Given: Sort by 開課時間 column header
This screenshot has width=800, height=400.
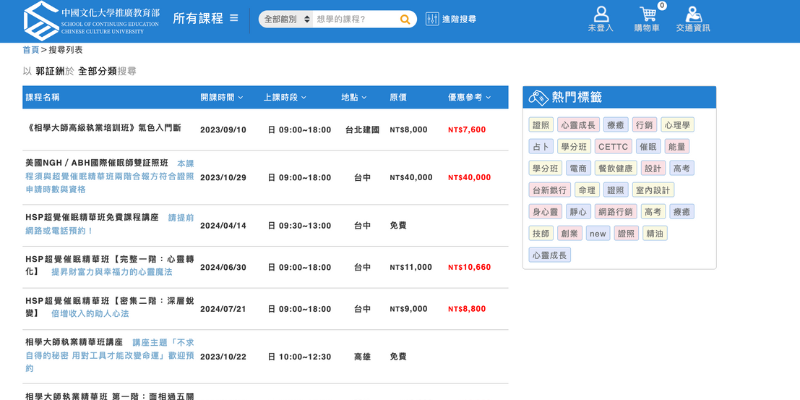Looking at the screenshot, I should coord(221,97).
